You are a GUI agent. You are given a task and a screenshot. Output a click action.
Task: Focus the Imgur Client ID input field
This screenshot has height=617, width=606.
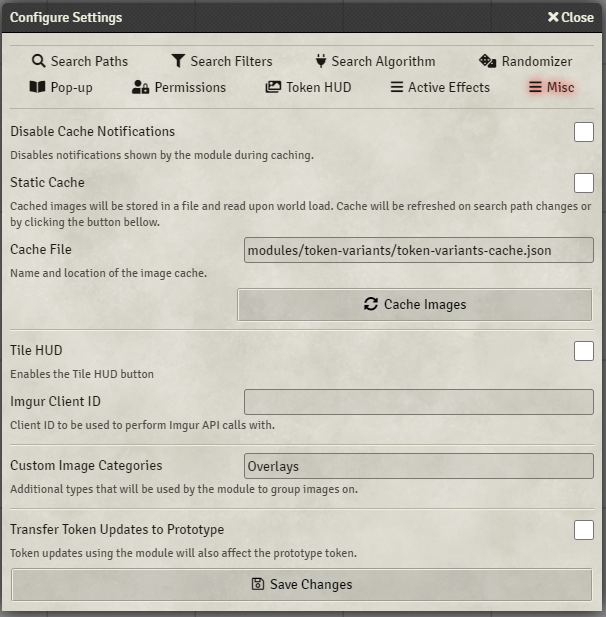[419, 402]
